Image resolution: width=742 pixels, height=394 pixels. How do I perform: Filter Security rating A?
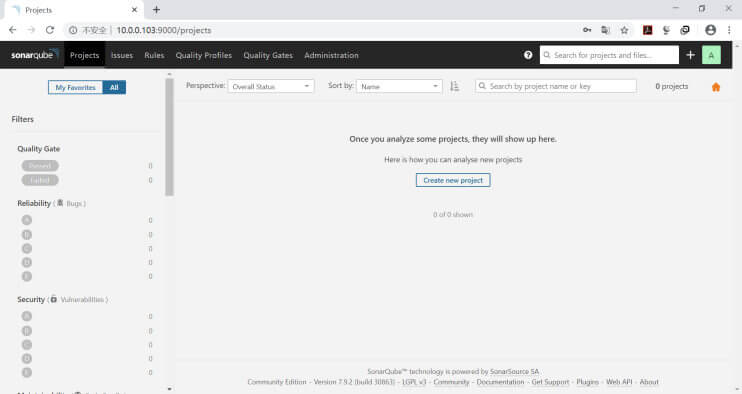pyautogui.click(x=27, y=316)
